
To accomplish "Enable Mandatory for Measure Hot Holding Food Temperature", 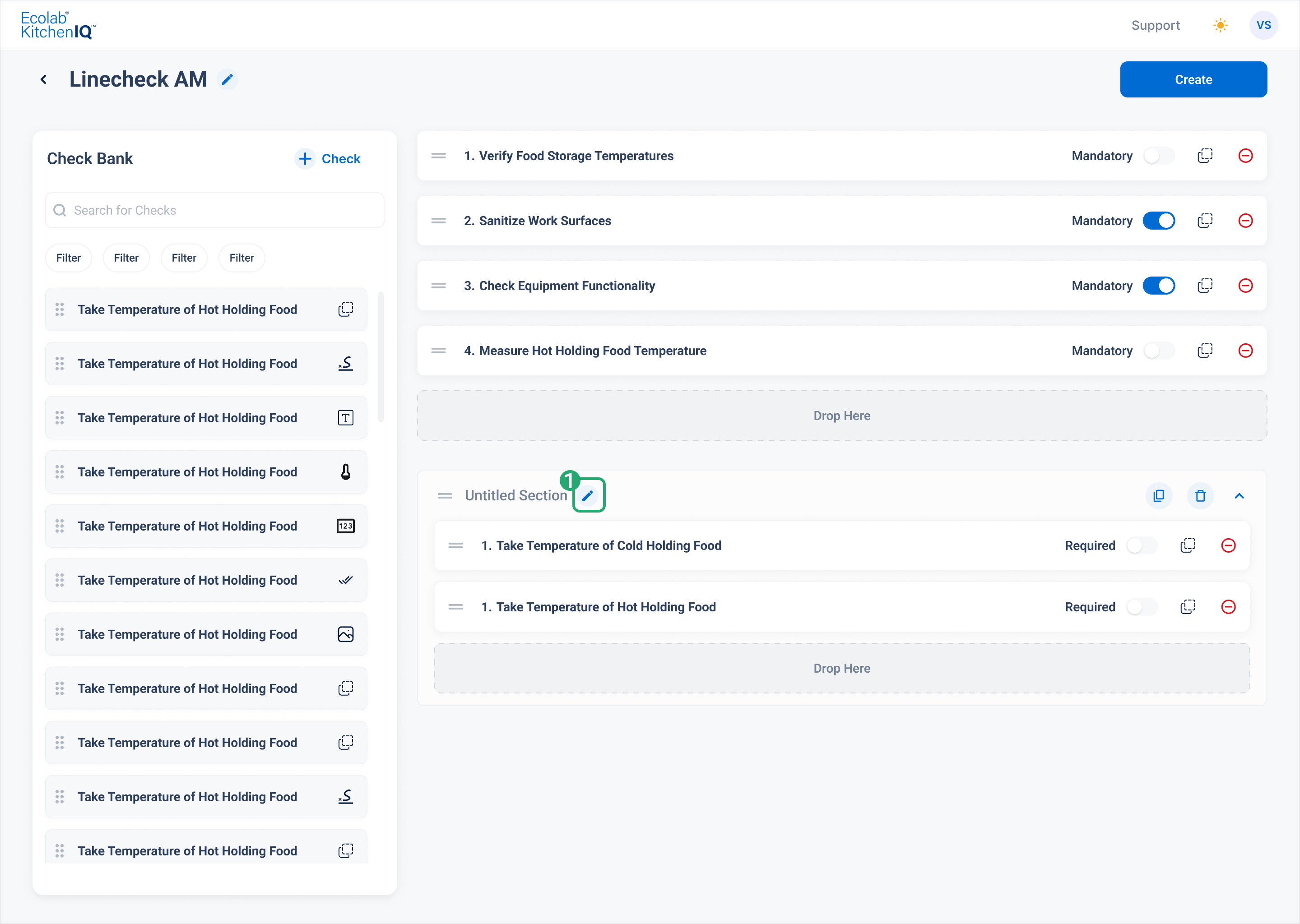I will (1159, 351).
